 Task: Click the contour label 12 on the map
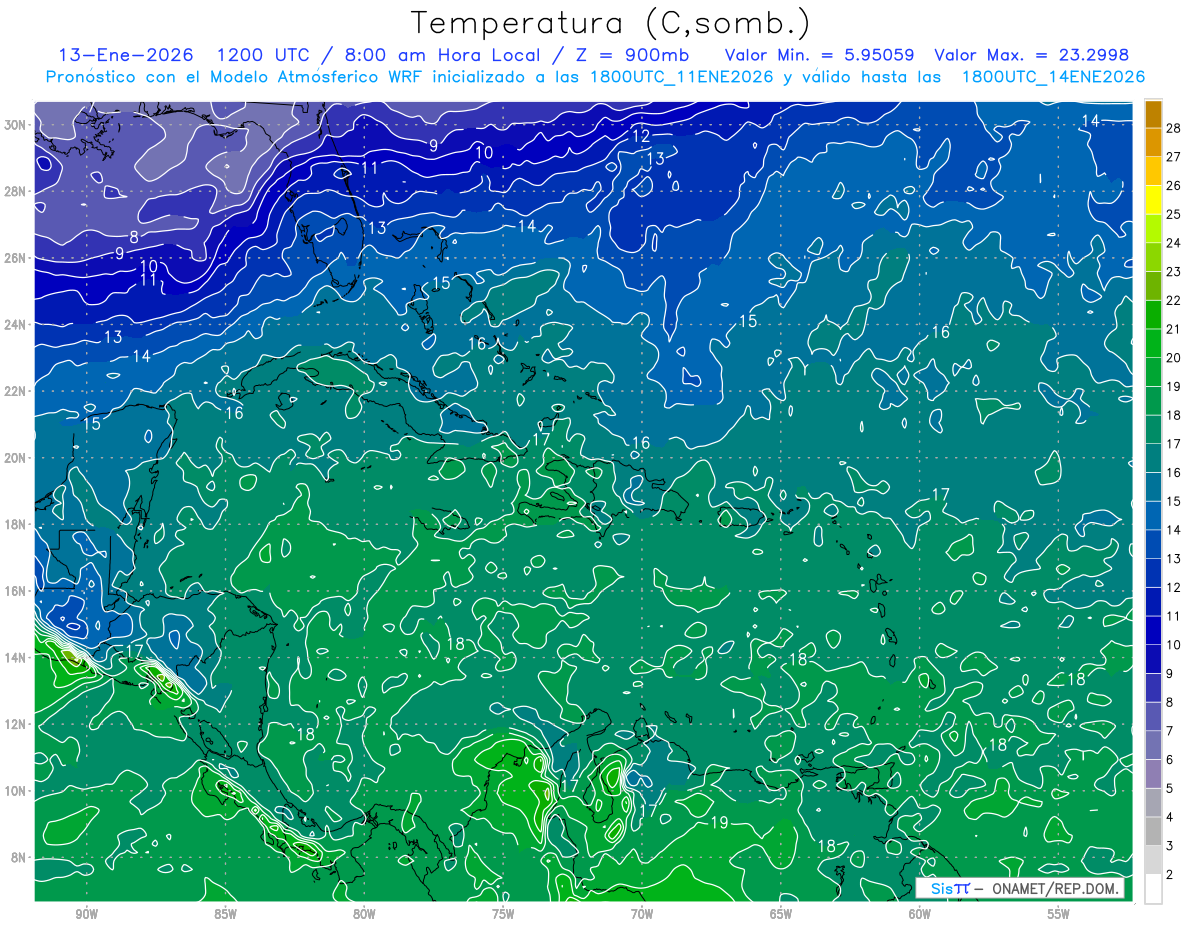pyautogui.click(x=641, y=136)
